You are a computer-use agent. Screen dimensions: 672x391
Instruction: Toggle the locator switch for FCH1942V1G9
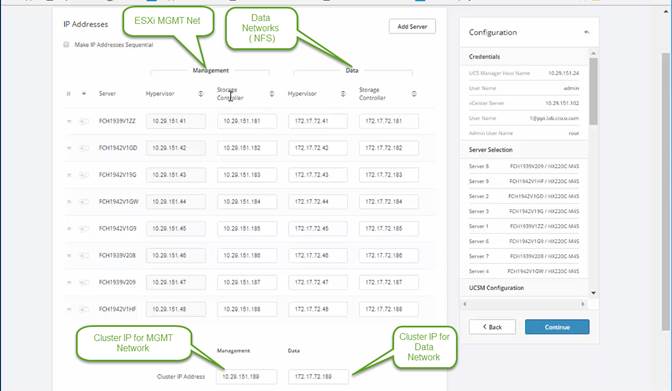[84, 229]
